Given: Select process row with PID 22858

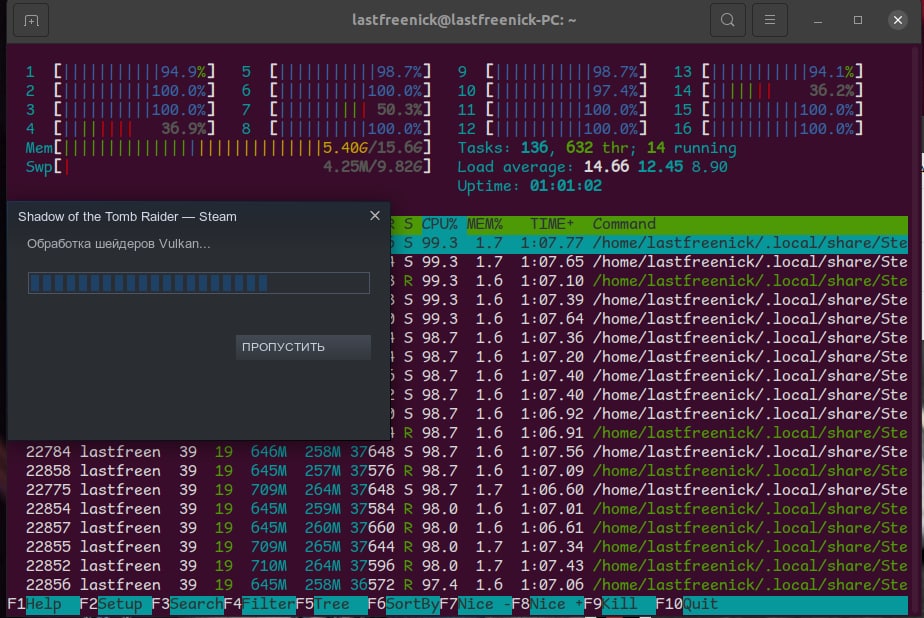Looking at the screenshot, I should pyautogui.click(x=466, y=471).
